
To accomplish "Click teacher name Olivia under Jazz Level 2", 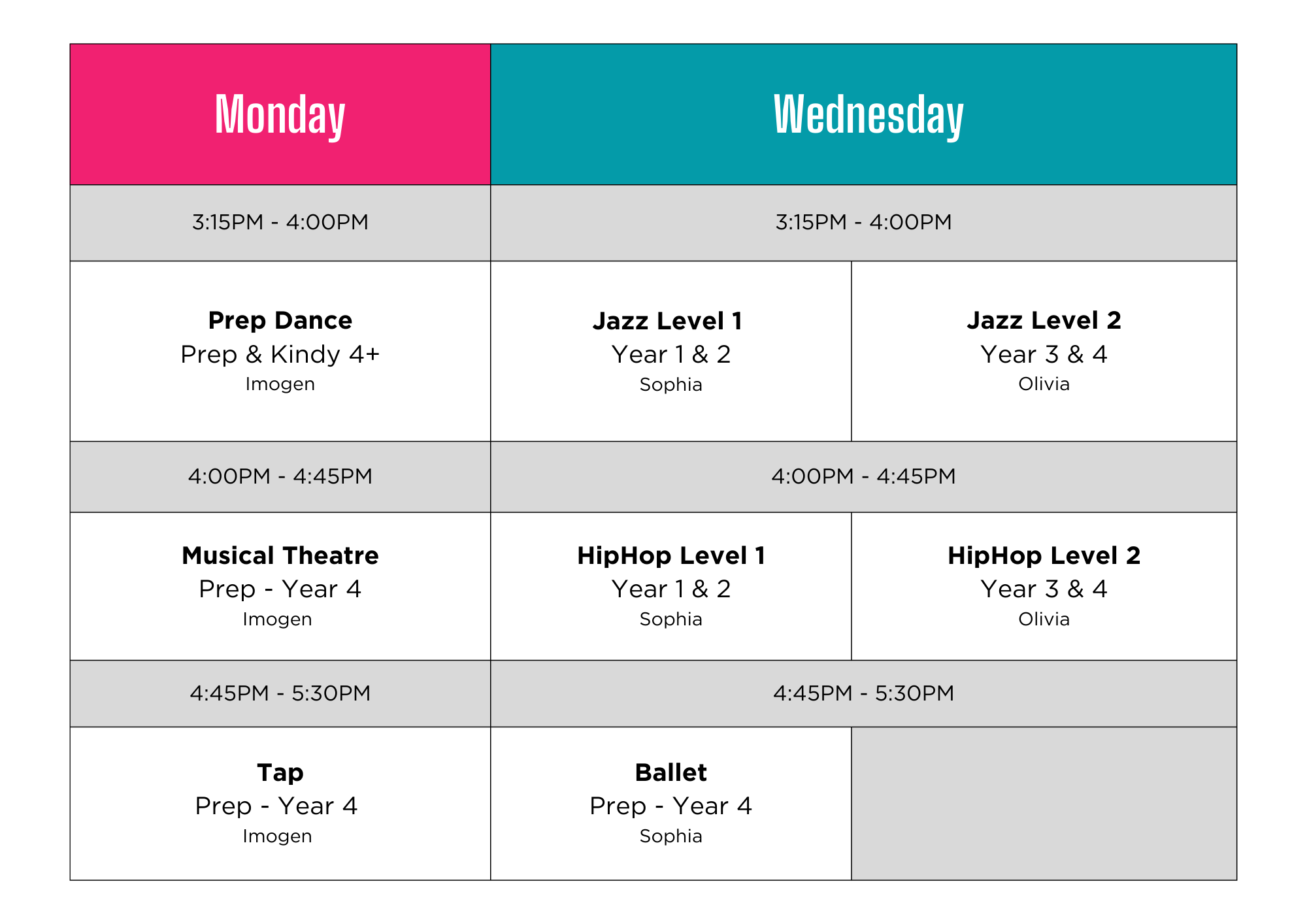I will click(1044, 384).
